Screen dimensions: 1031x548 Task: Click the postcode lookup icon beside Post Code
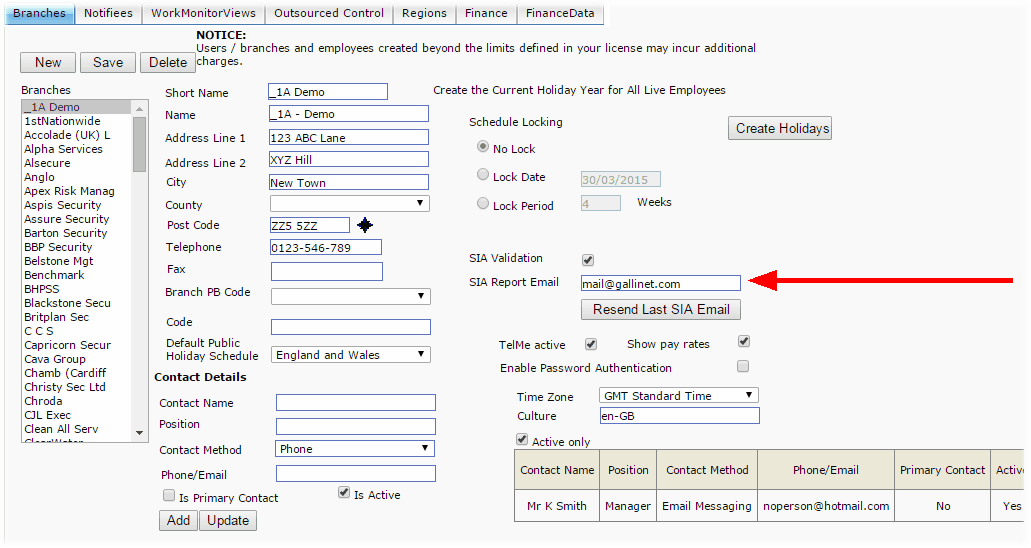tap(365, 225)
